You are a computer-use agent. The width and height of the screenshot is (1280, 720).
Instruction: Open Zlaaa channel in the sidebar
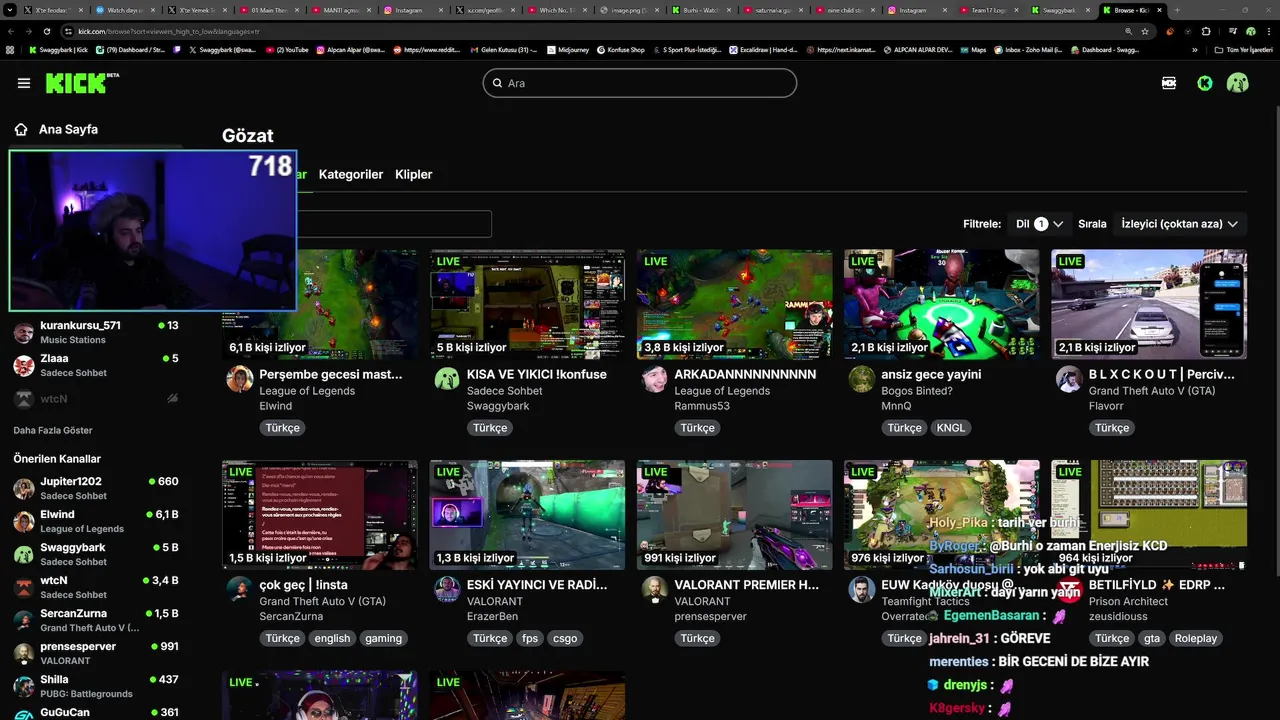(x=96, y=365)
